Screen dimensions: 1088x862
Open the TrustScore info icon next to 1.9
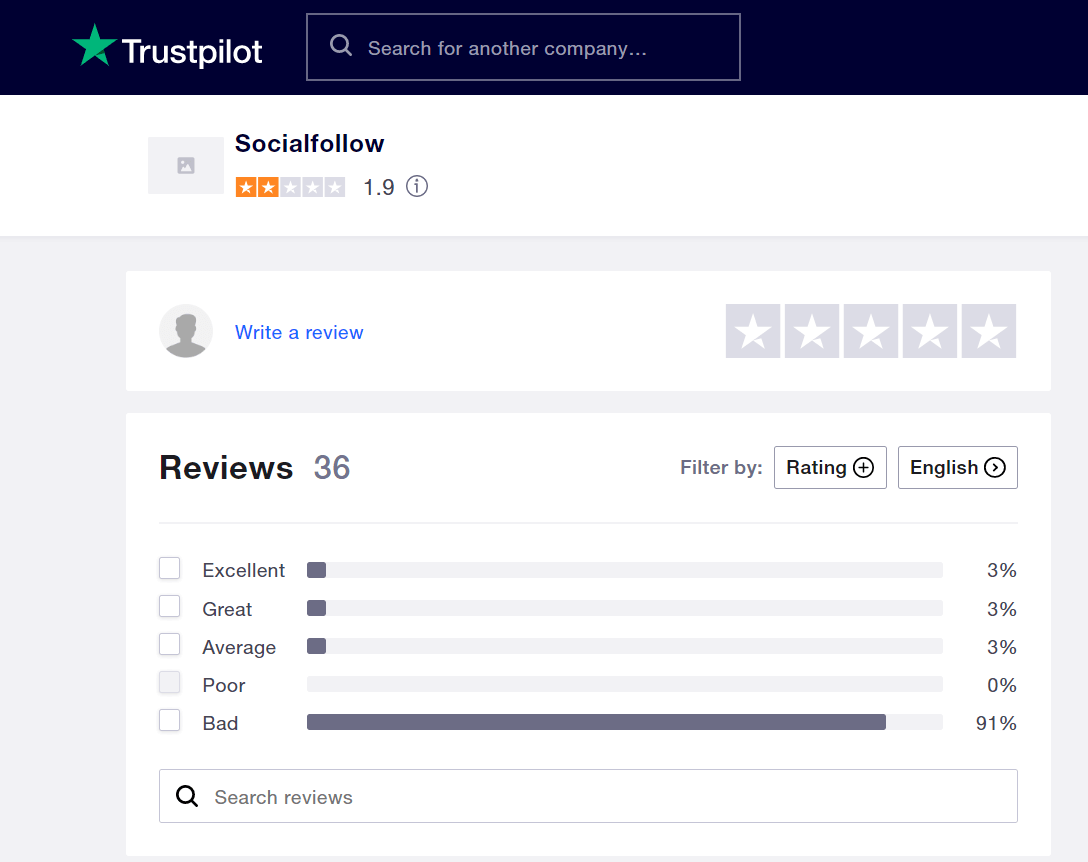click(x=417, y=187)
